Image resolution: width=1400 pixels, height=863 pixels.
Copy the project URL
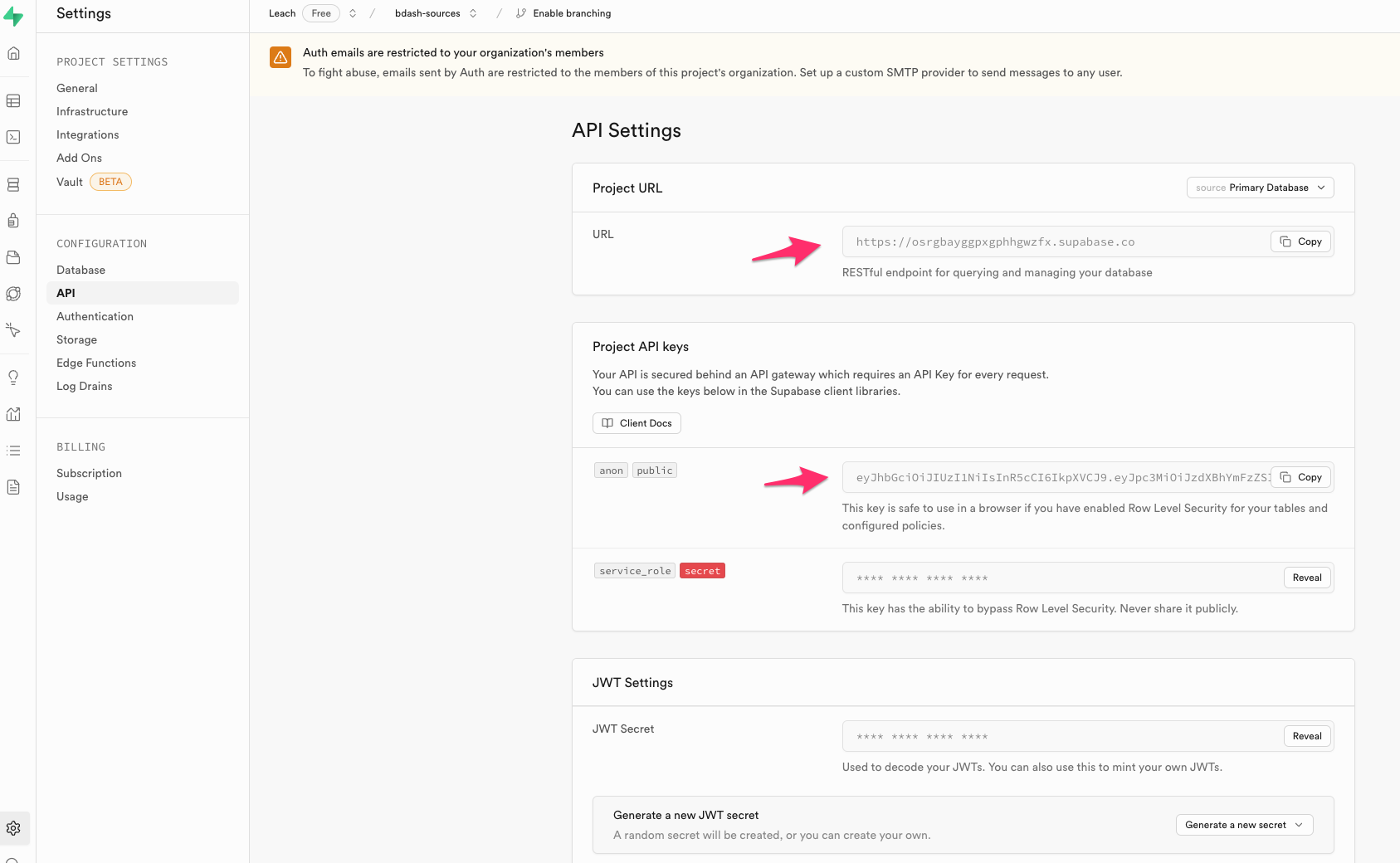pyautogui.click(x=1300, y=241)
